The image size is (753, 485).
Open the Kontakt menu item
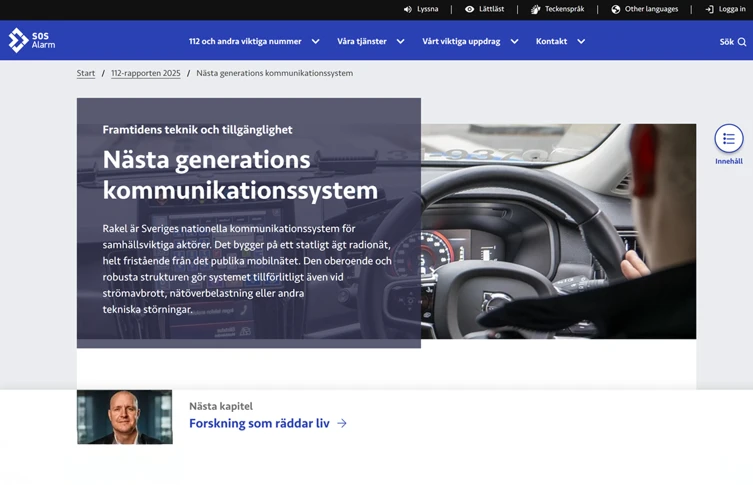tap(551, 42)
